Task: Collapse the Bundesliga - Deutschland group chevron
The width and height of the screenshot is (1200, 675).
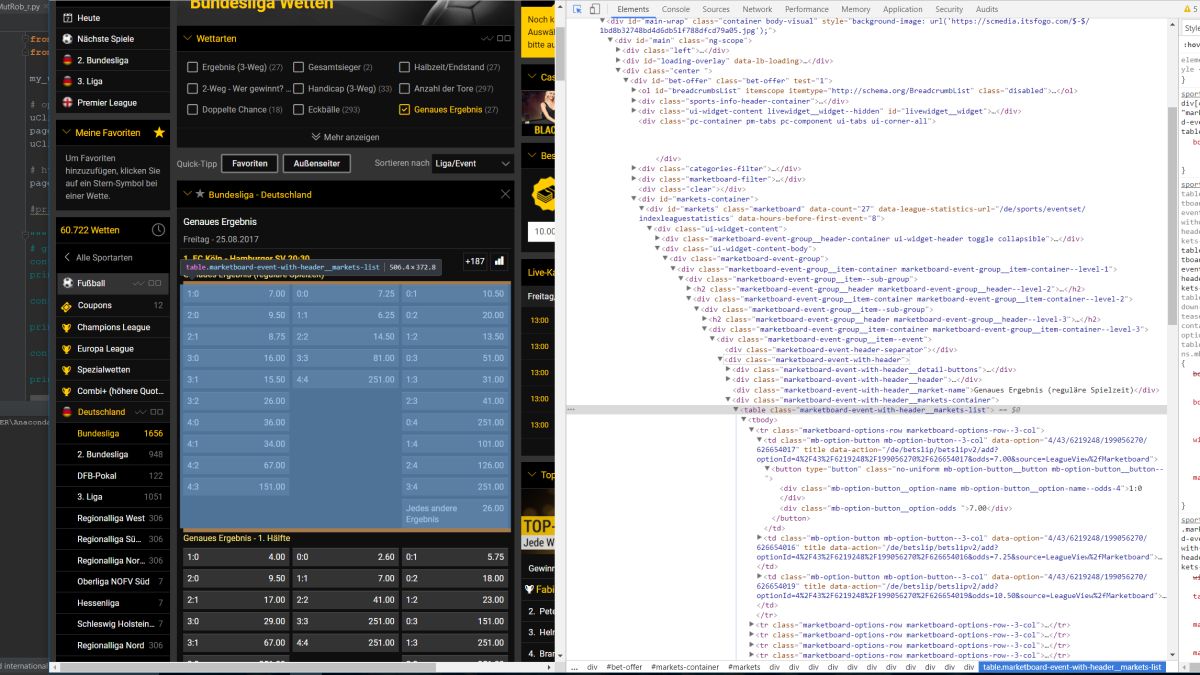Action: click(187, 194)
